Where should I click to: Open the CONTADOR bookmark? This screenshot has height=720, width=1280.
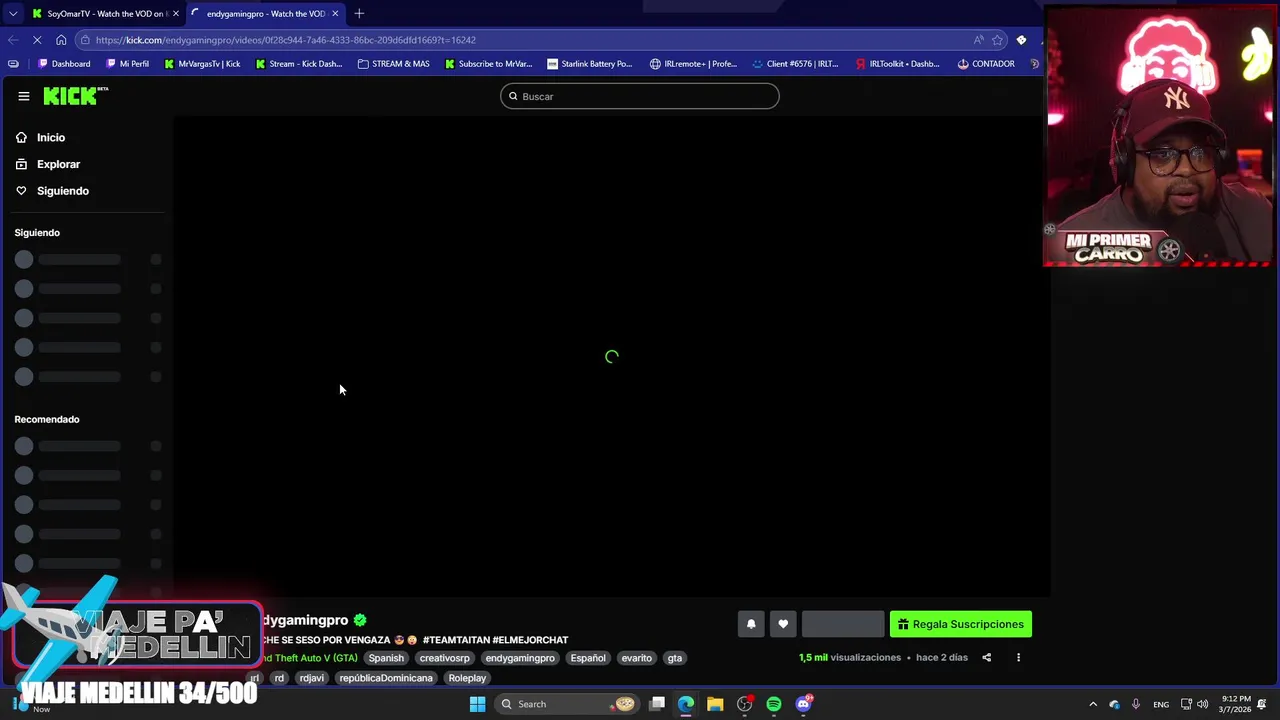pyautogui.click(x=986, y=64)
